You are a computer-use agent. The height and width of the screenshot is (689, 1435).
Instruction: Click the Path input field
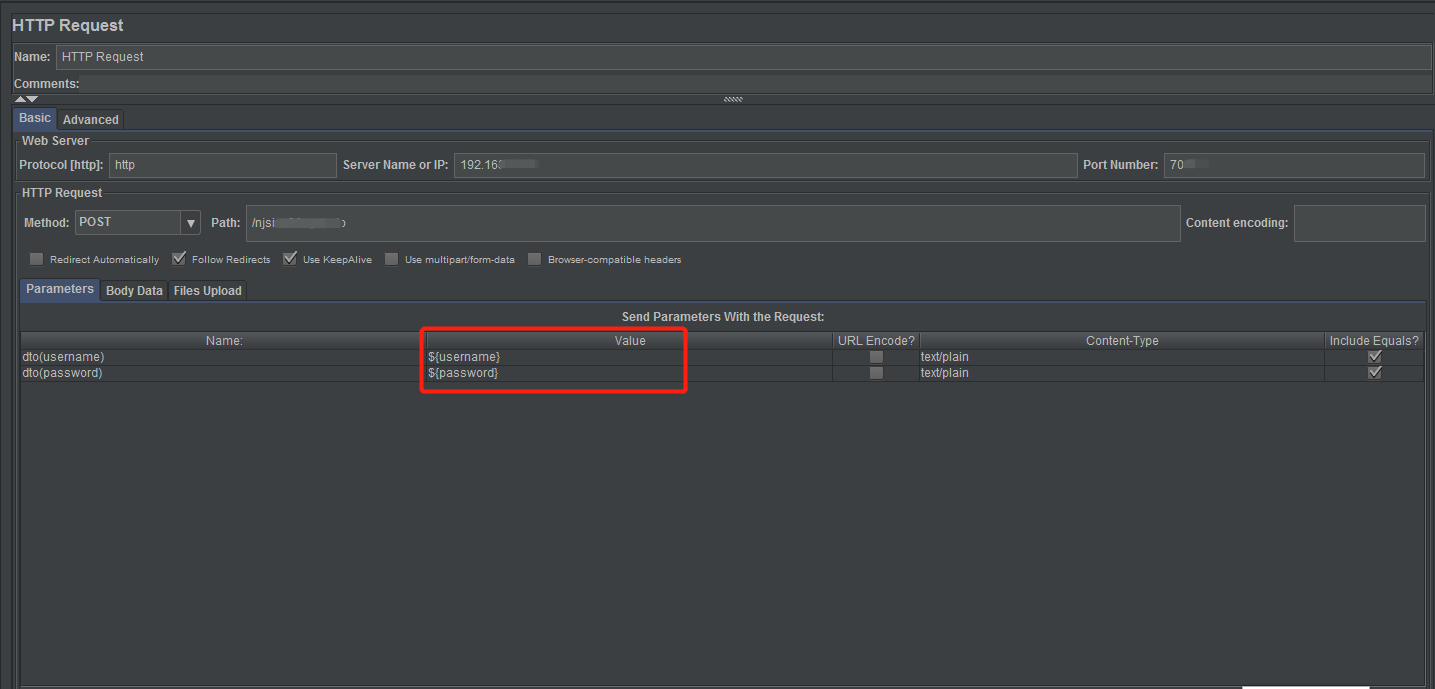[x=713, y=223]
